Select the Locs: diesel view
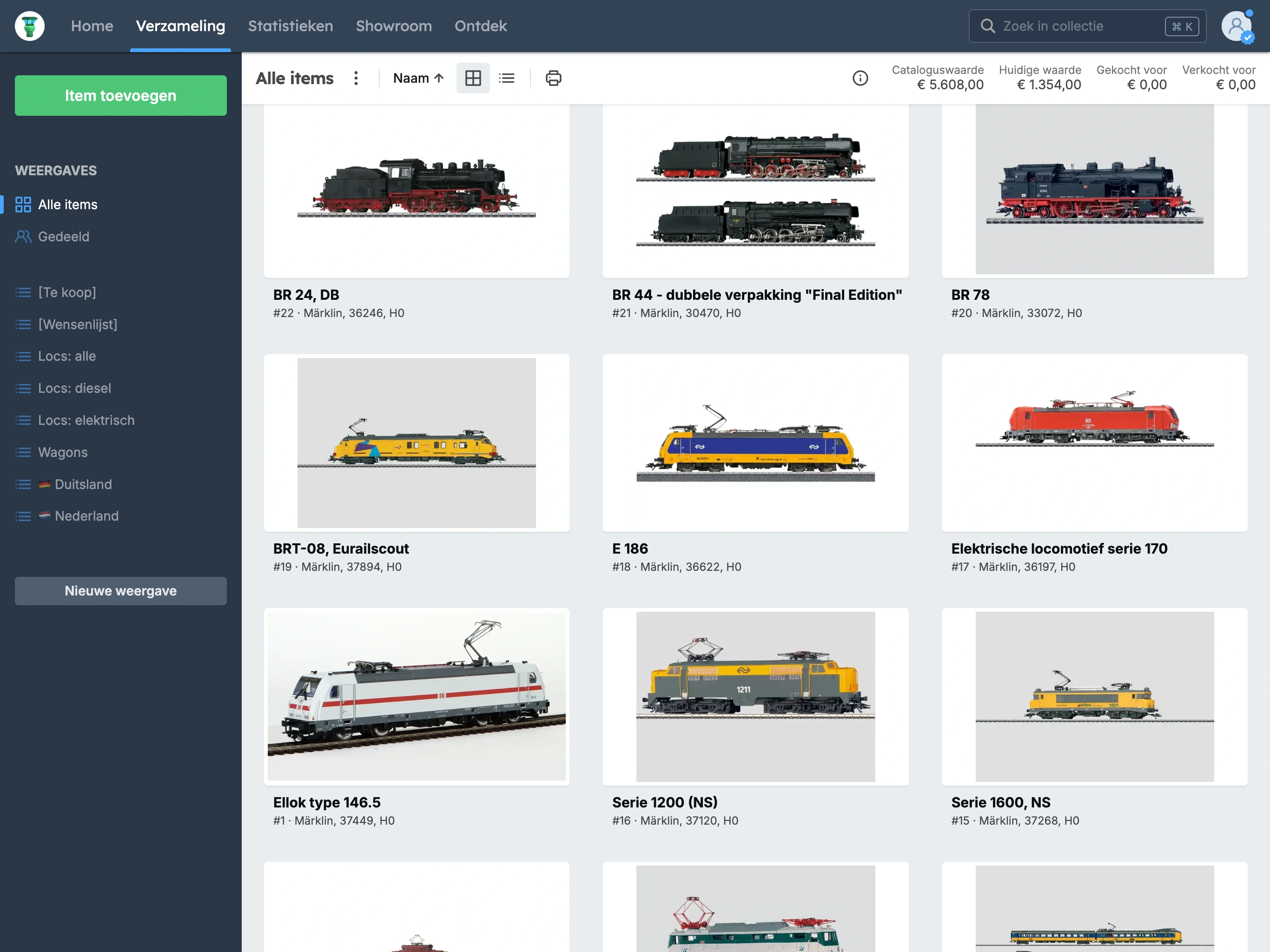The height and width of the screenshot is (952, 1270). (74, 388)
